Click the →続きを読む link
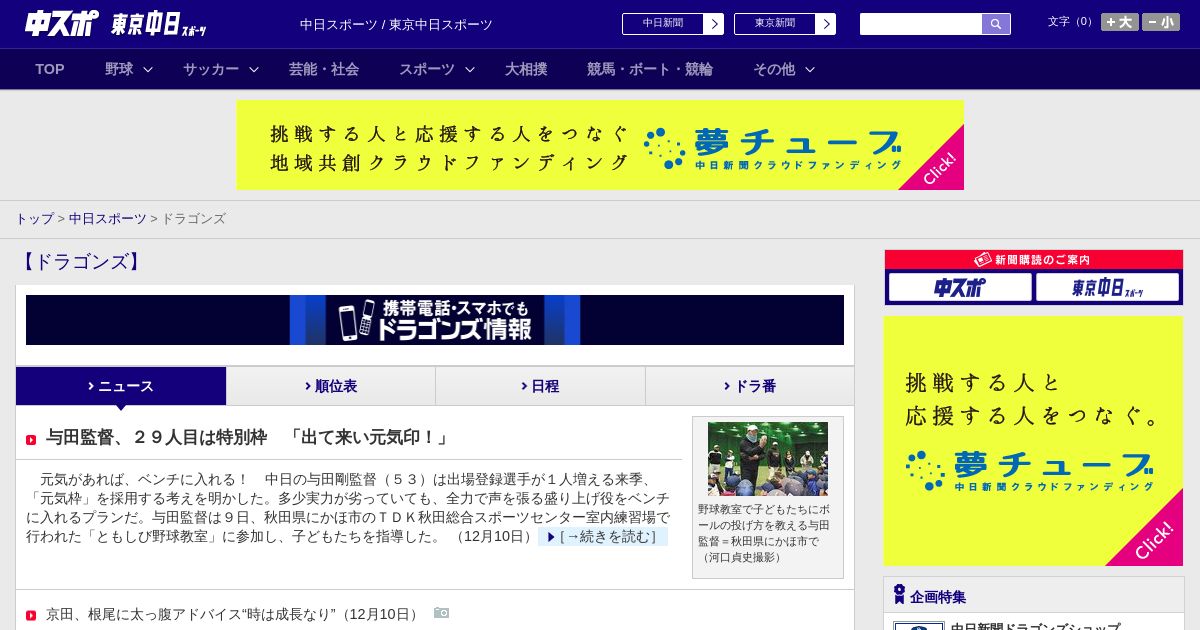The image size is (1200, 630). coord(603,537)
